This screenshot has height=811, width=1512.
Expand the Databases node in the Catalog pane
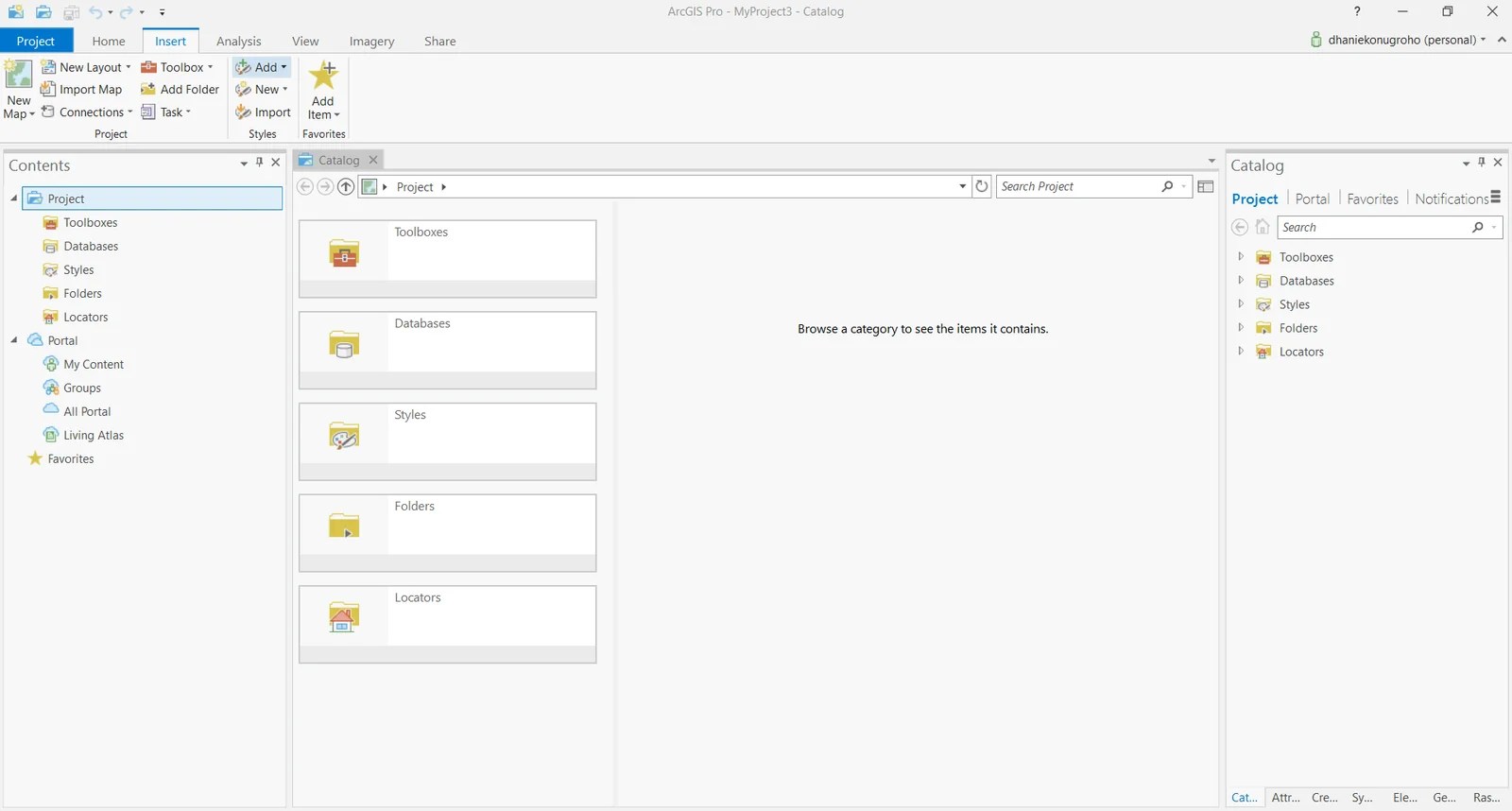coord(1241,280)
